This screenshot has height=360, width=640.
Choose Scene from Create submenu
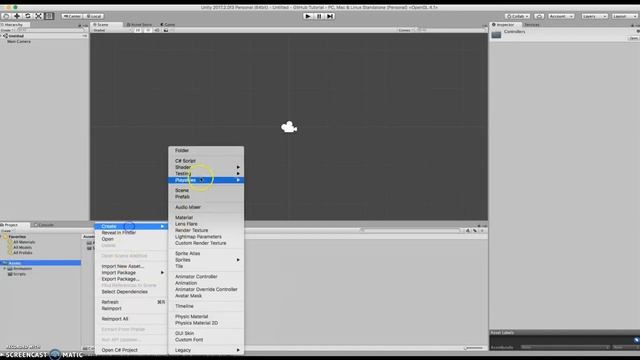206,190
